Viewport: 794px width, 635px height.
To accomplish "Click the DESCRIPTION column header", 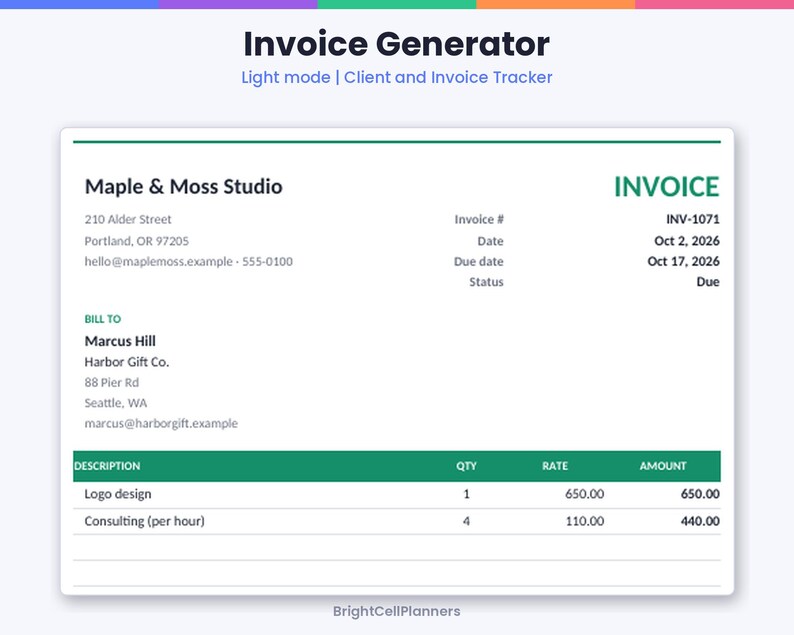I will coord(107,466).
